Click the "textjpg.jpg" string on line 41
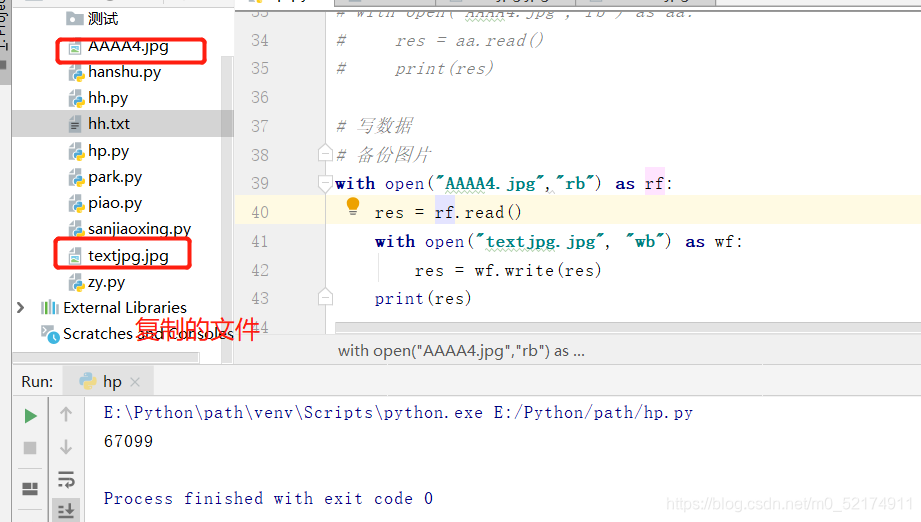This screenshot has width=921, height=522. click(539, 241)
